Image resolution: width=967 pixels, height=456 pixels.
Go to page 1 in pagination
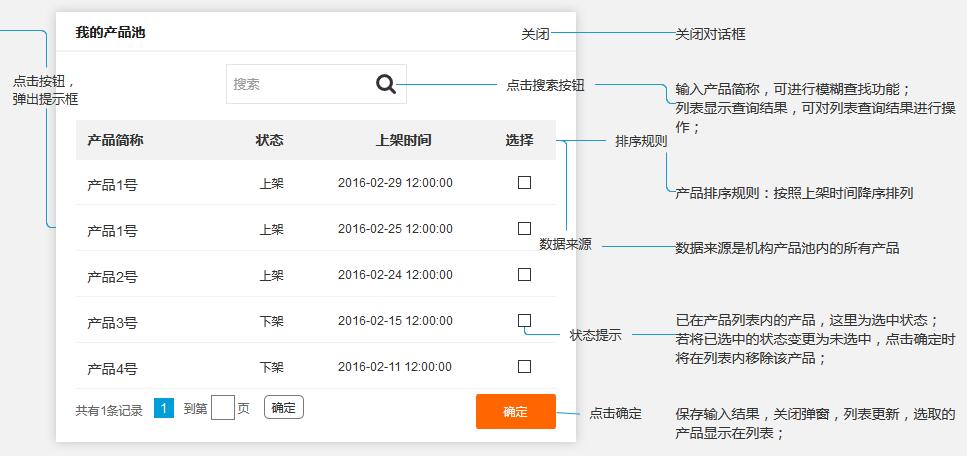164,408
